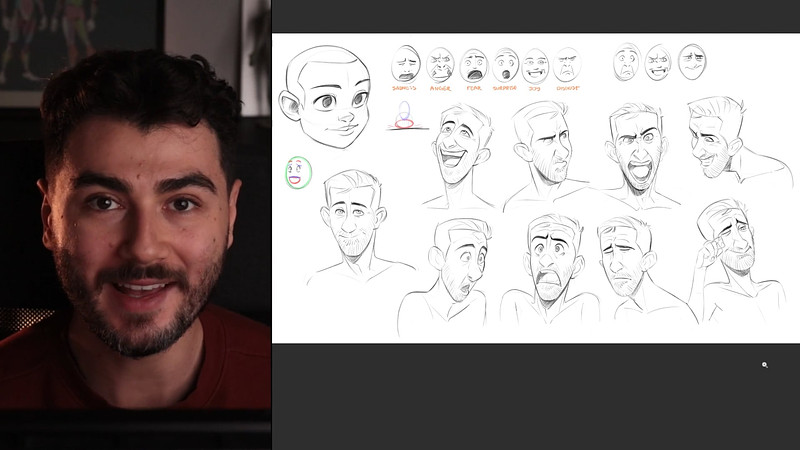This screenshot has height=450, width=800.
Task: Click the orange ANGER label
Action: [440, 88]
